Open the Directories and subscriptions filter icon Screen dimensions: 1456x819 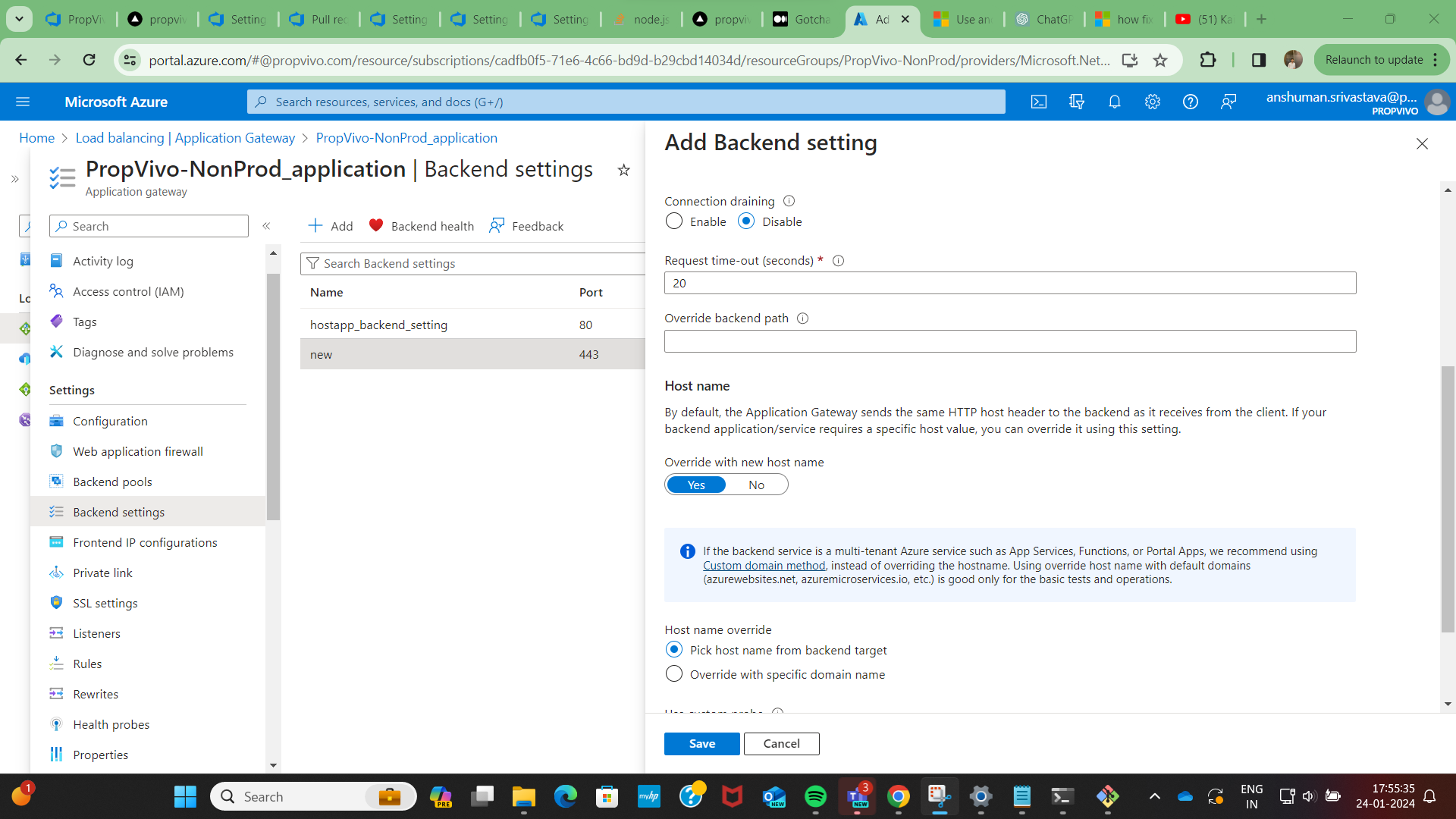click(x=1077, y=102)
